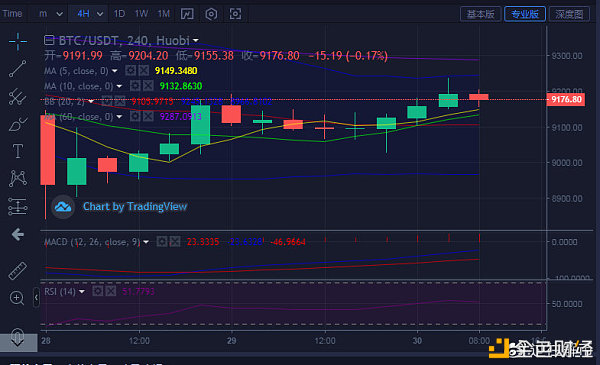Click the fullscreen icon in top toolbar
The height and width of the screenshot is (365, 600).
(235, 14)
